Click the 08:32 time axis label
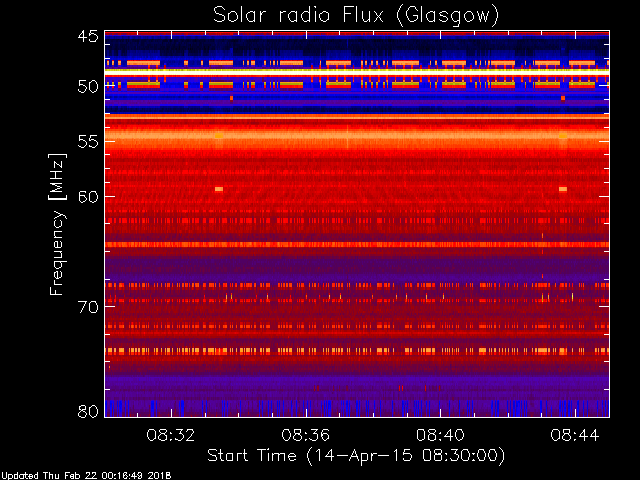Image resolution: width=640 pixels, height=480 pixels. [x=171, y=435]
